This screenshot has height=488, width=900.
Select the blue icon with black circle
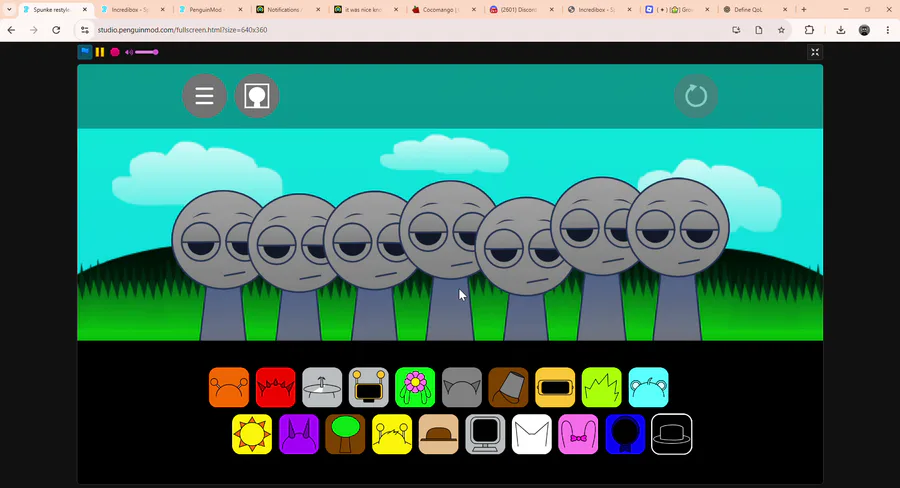tap(625, 434)
